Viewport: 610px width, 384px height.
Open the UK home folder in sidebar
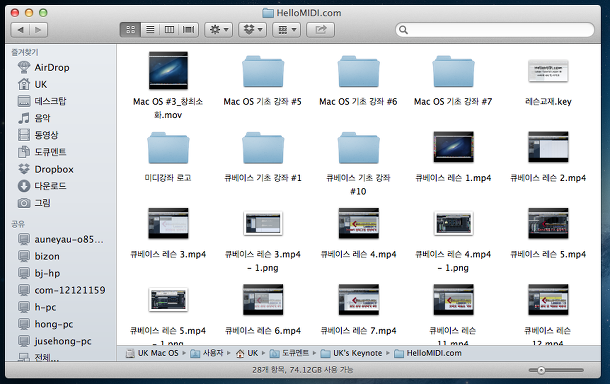coord(32,84)
